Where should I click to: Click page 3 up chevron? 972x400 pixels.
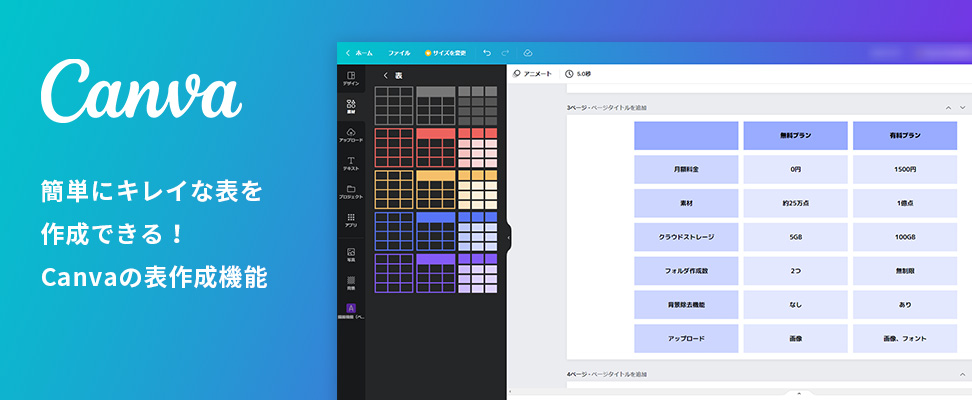pyautogui.click(x=948, y=108)
